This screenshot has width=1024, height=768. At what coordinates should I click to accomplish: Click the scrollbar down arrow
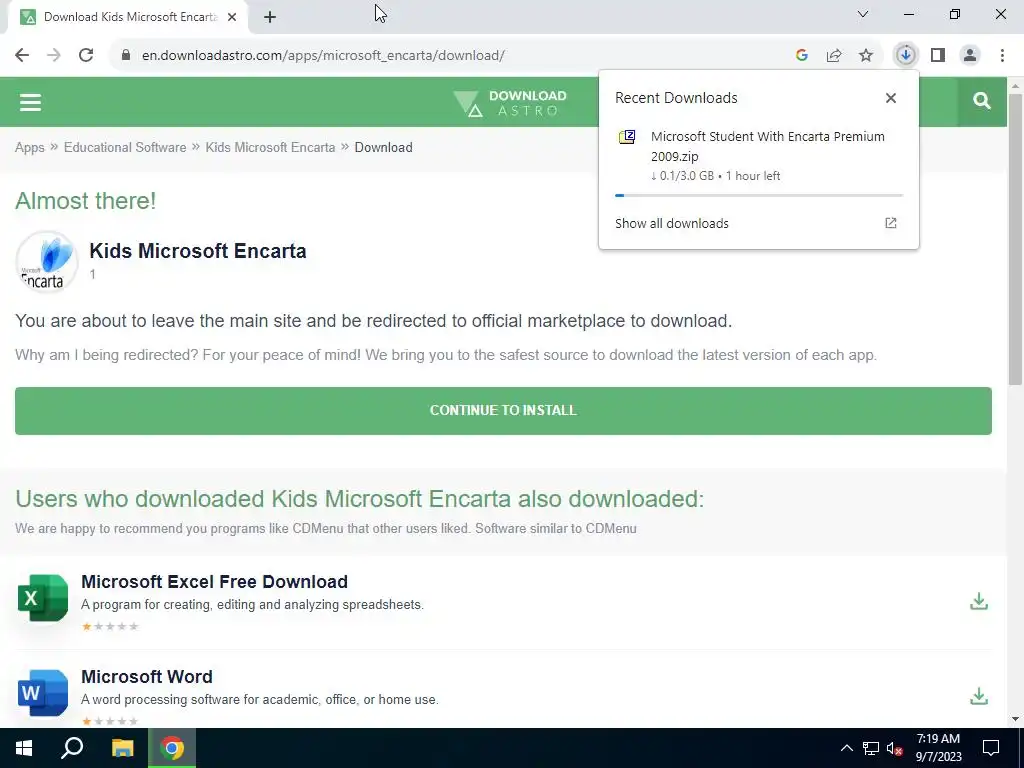(x=1015, y=719)
